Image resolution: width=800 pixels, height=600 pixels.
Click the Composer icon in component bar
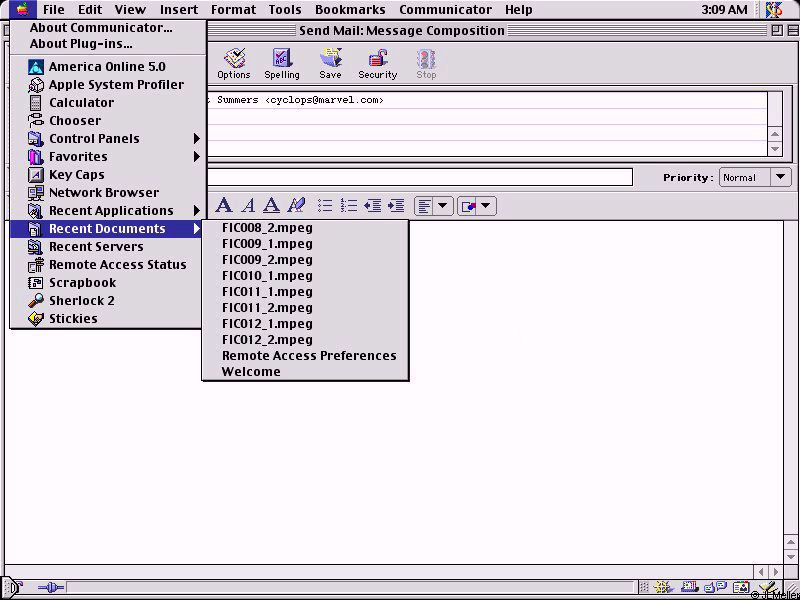tap(769, 588)
